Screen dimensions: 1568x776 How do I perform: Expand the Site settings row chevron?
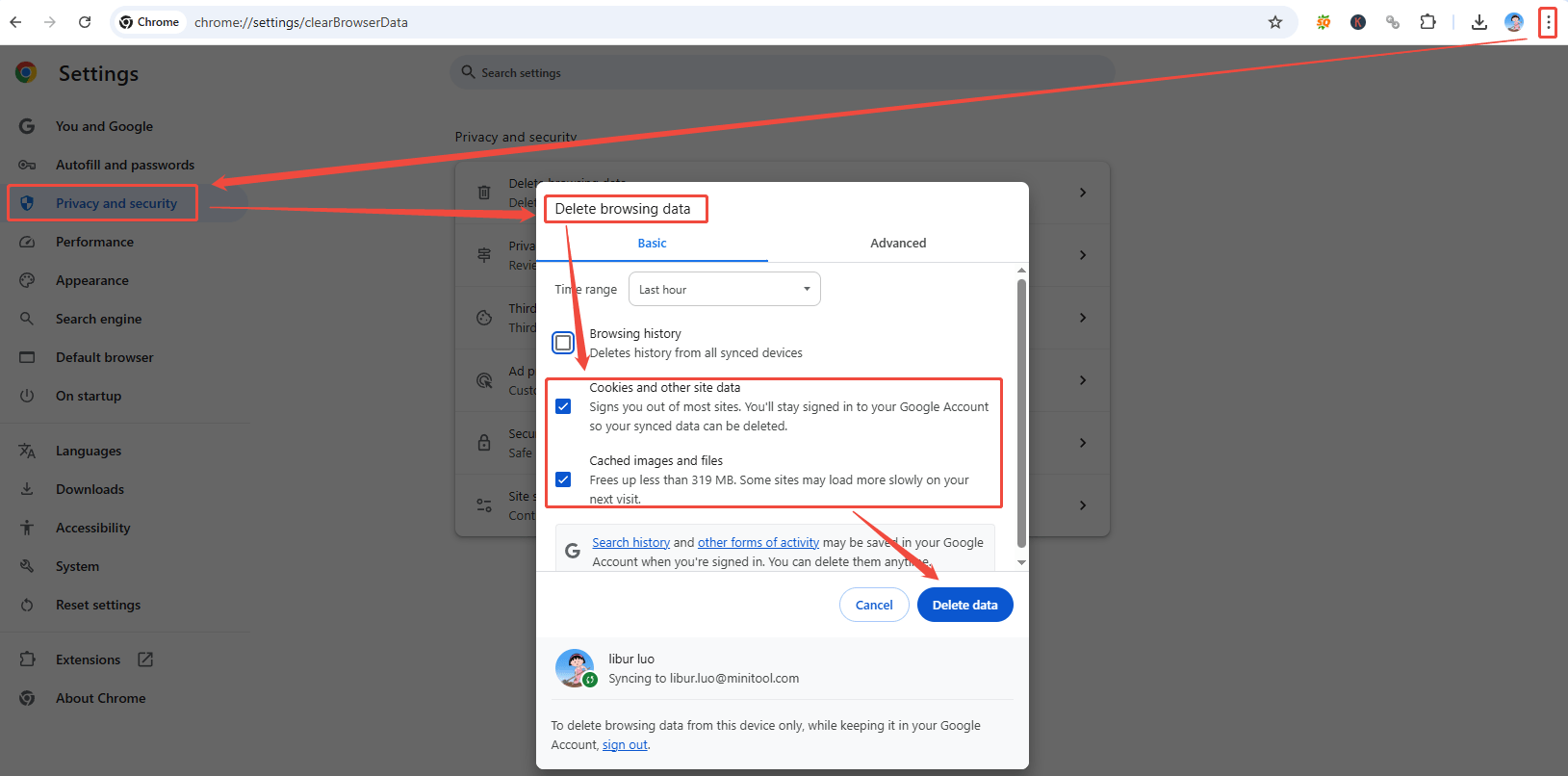[x=1083, y=505]
